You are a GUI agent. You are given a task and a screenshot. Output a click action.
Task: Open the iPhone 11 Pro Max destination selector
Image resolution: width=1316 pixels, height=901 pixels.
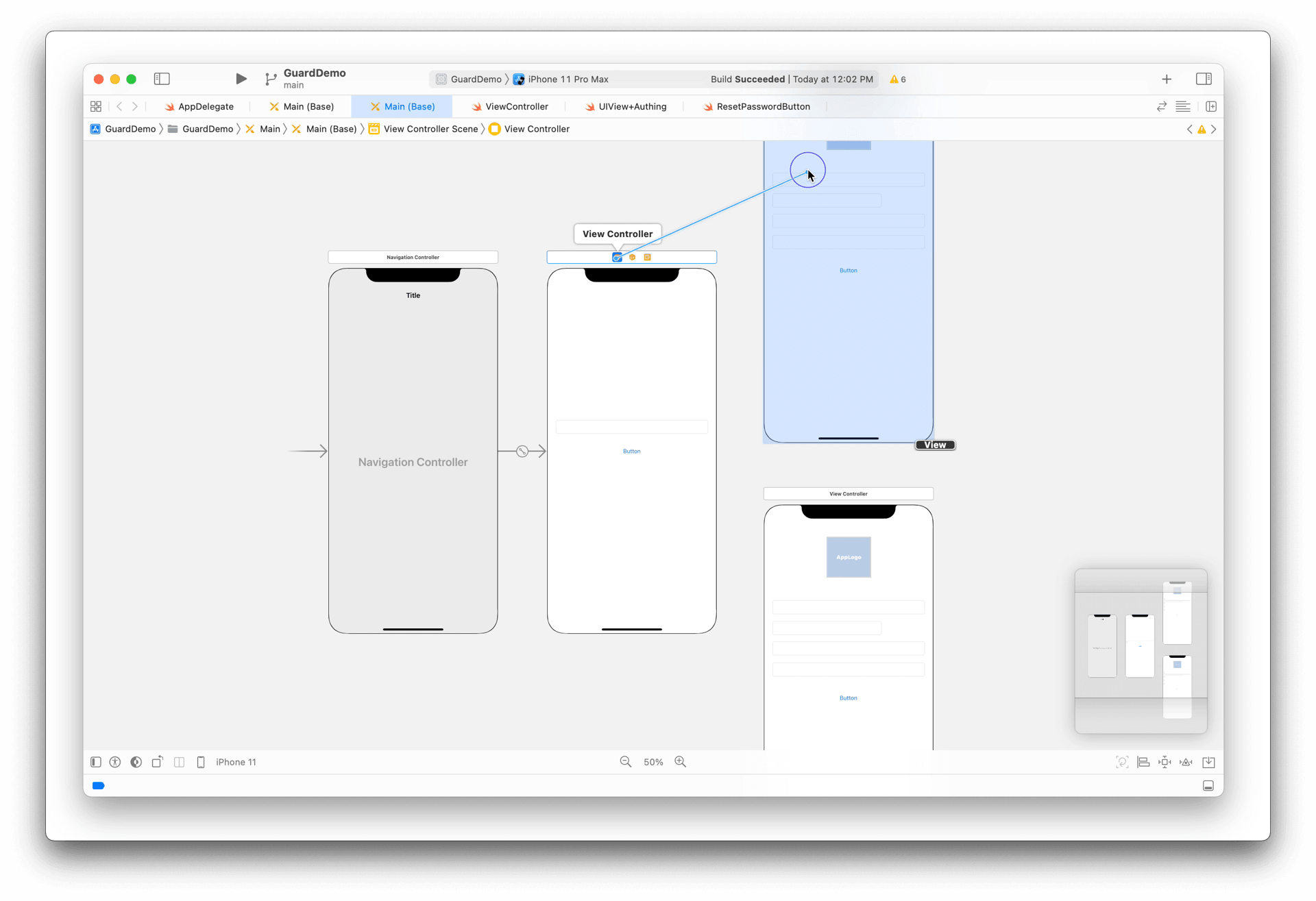pos(568,79)
